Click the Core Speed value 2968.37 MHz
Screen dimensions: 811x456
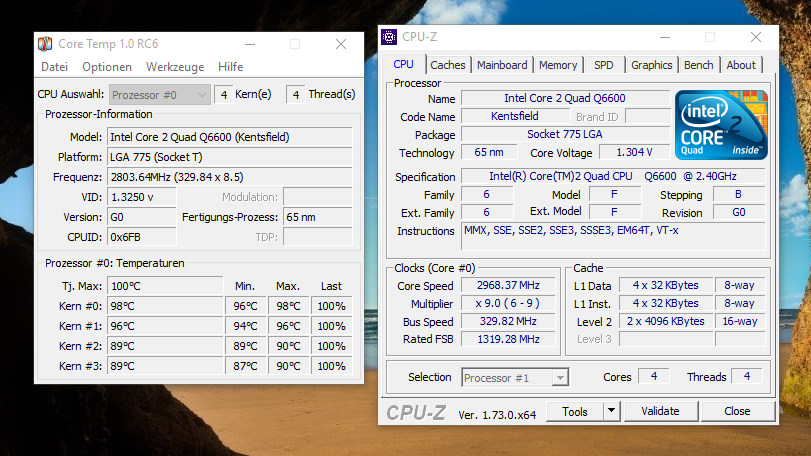508,285
